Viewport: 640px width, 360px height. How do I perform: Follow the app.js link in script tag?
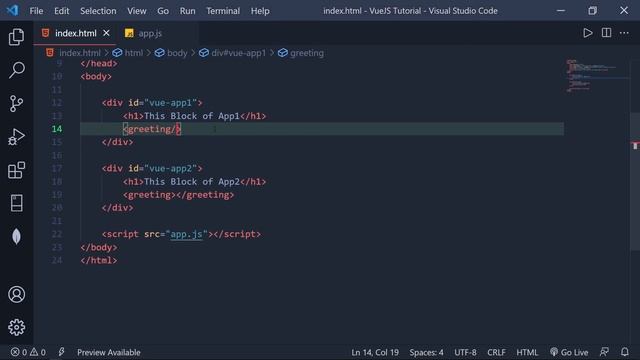(x=186, y=234)
